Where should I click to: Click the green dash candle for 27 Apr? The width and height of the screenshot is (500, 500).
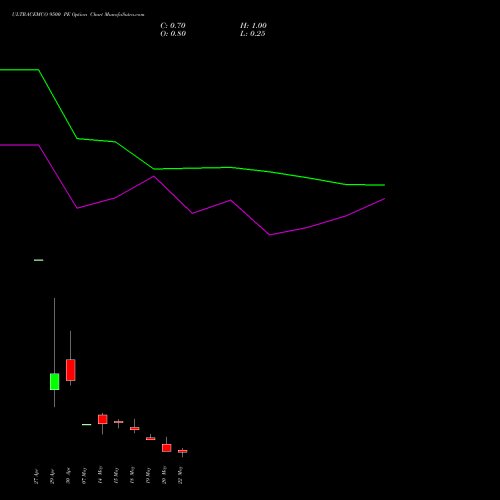coord(39,260)
